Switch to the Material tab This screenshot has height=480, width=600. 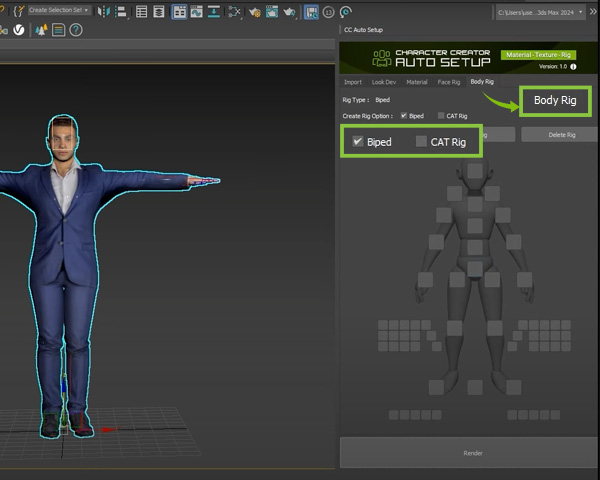point(417,82)
